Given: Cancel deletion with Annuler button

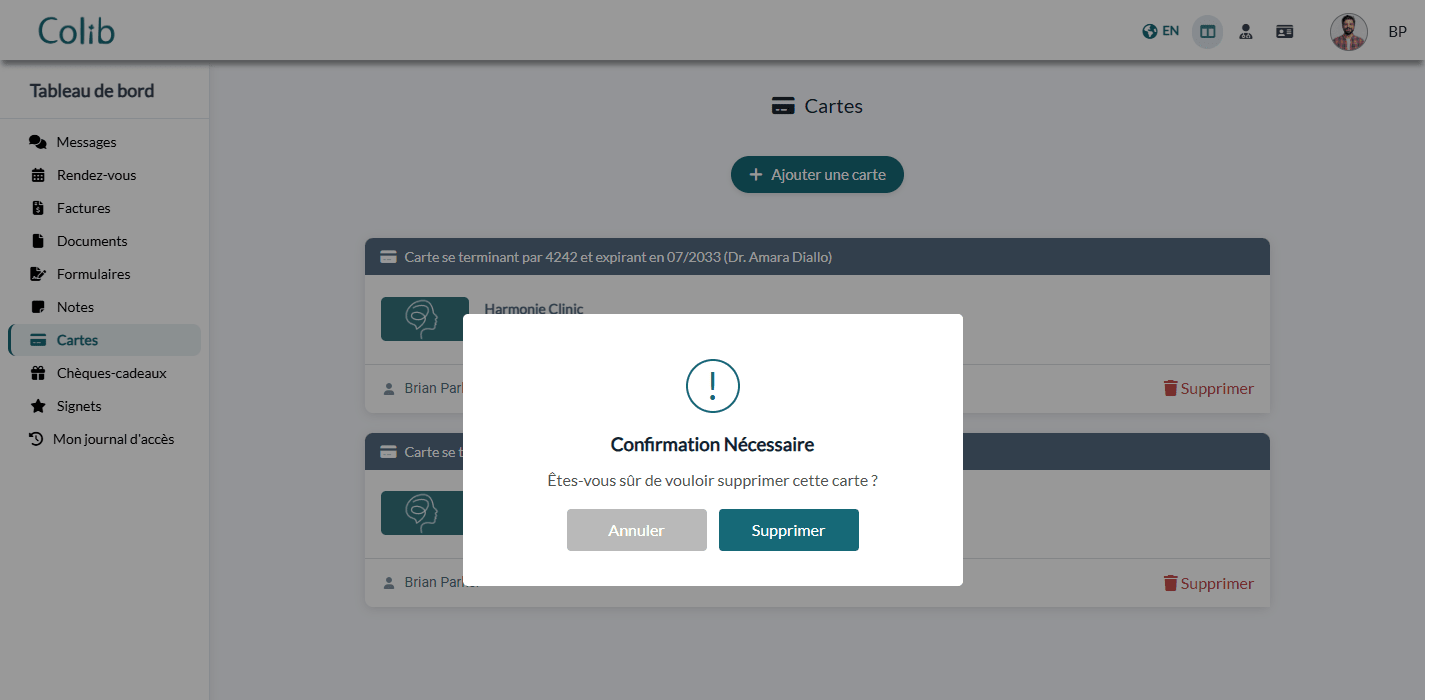Looking at the screenshot, I should point(636,530).
